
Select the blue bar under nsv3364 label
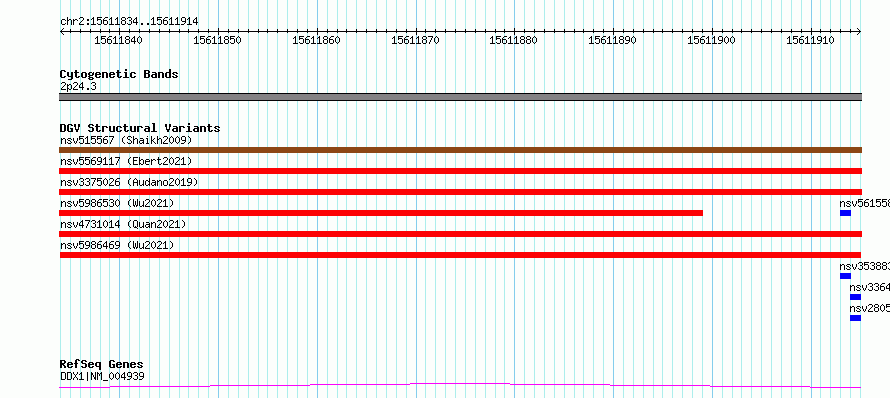pos(855,297)
